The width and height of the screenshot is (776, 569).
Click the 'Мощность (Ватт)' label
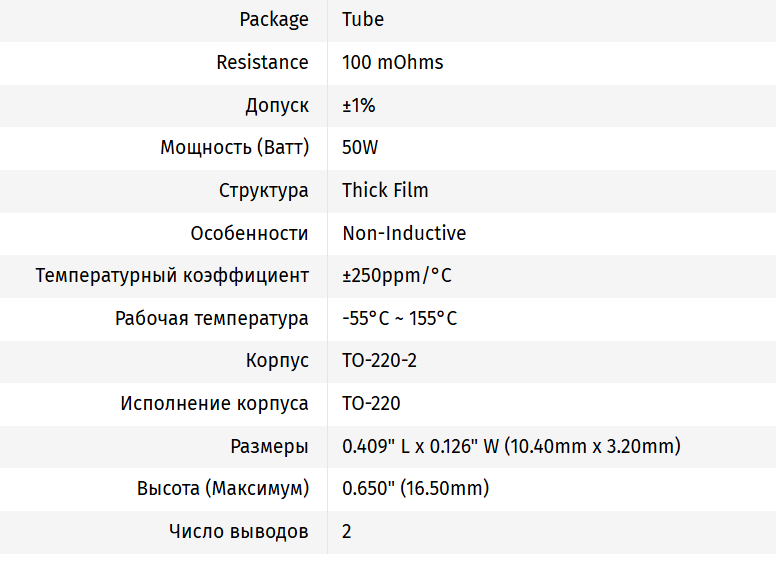click(234, 148)
